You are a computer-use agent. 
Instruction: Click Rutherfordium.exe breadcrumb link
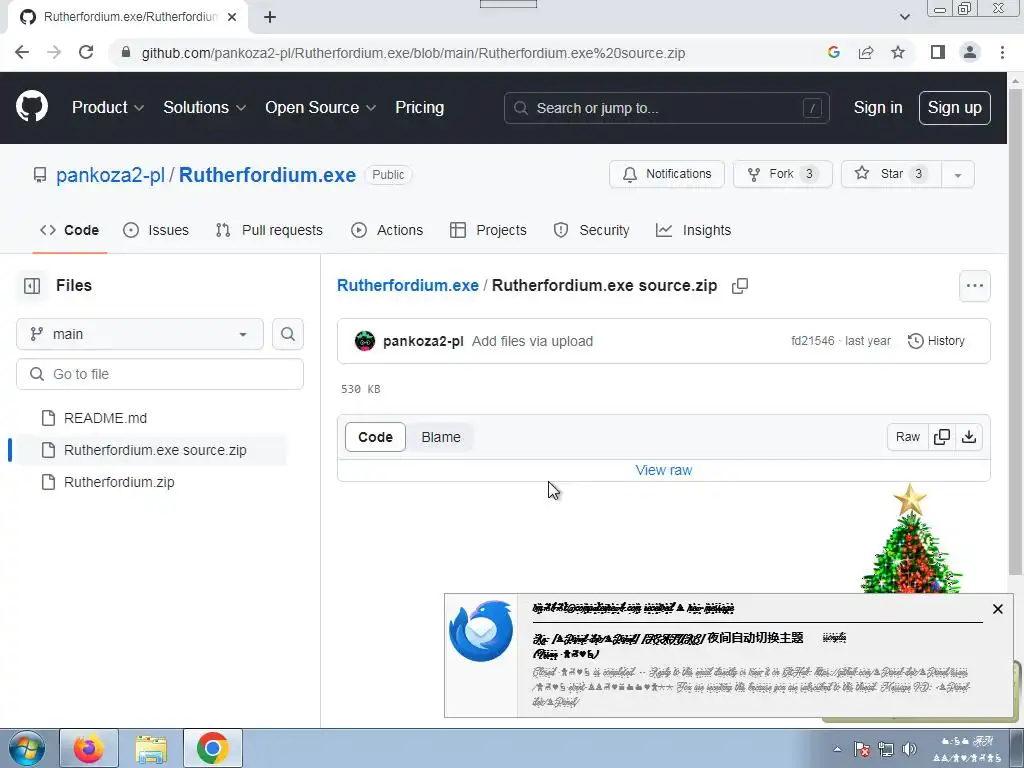click(x=408, y=285)
